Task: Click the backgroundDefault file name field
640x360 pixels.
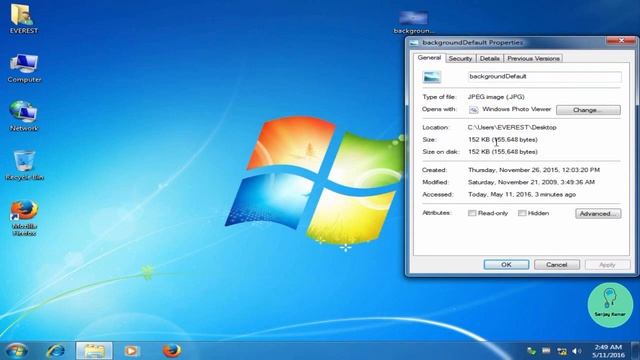Action: click(544, 76)
